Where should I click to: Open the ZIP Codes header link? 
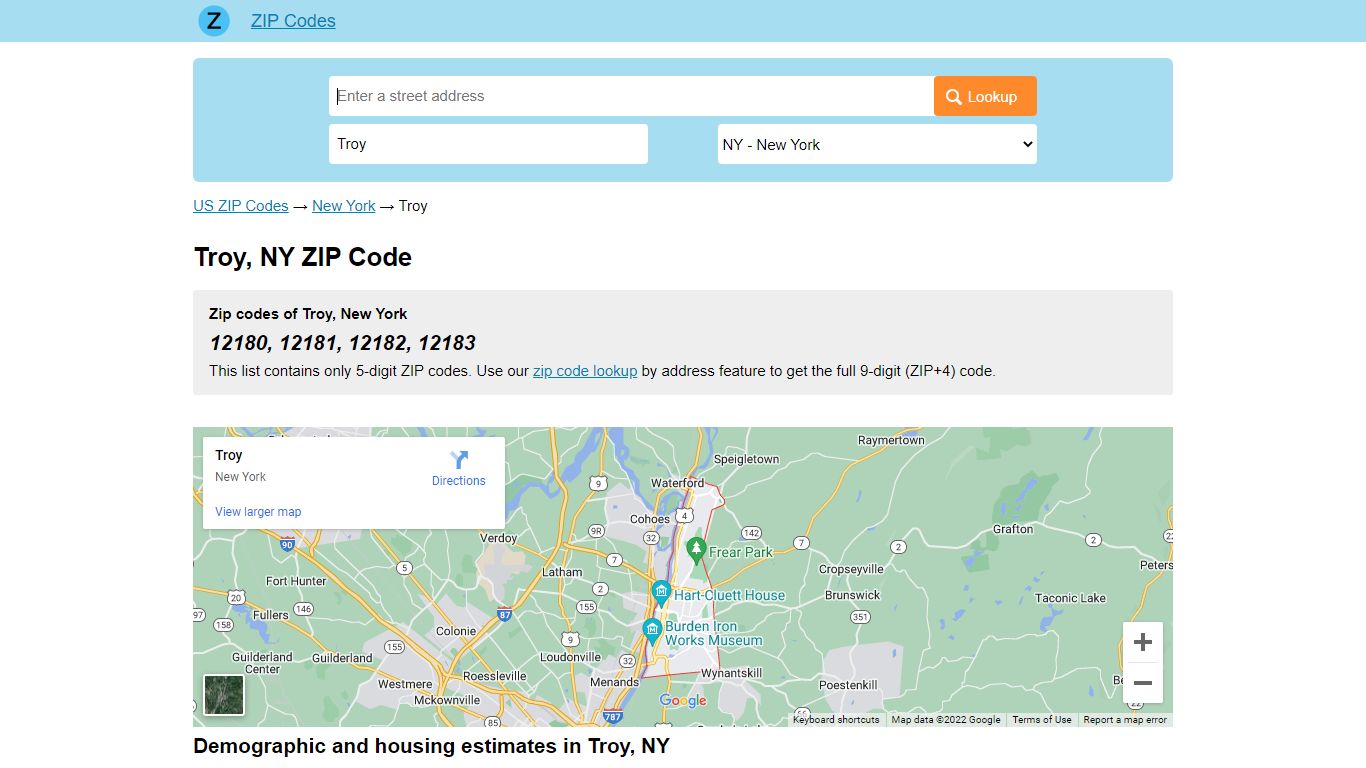(x=293, y=21)
